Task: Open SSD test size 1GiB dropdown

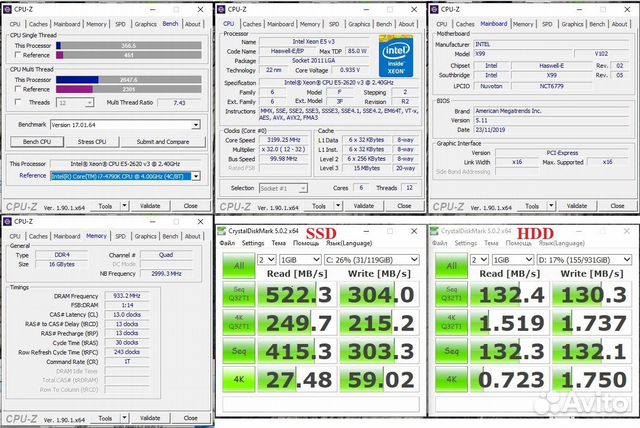Action: coord(300,260)
